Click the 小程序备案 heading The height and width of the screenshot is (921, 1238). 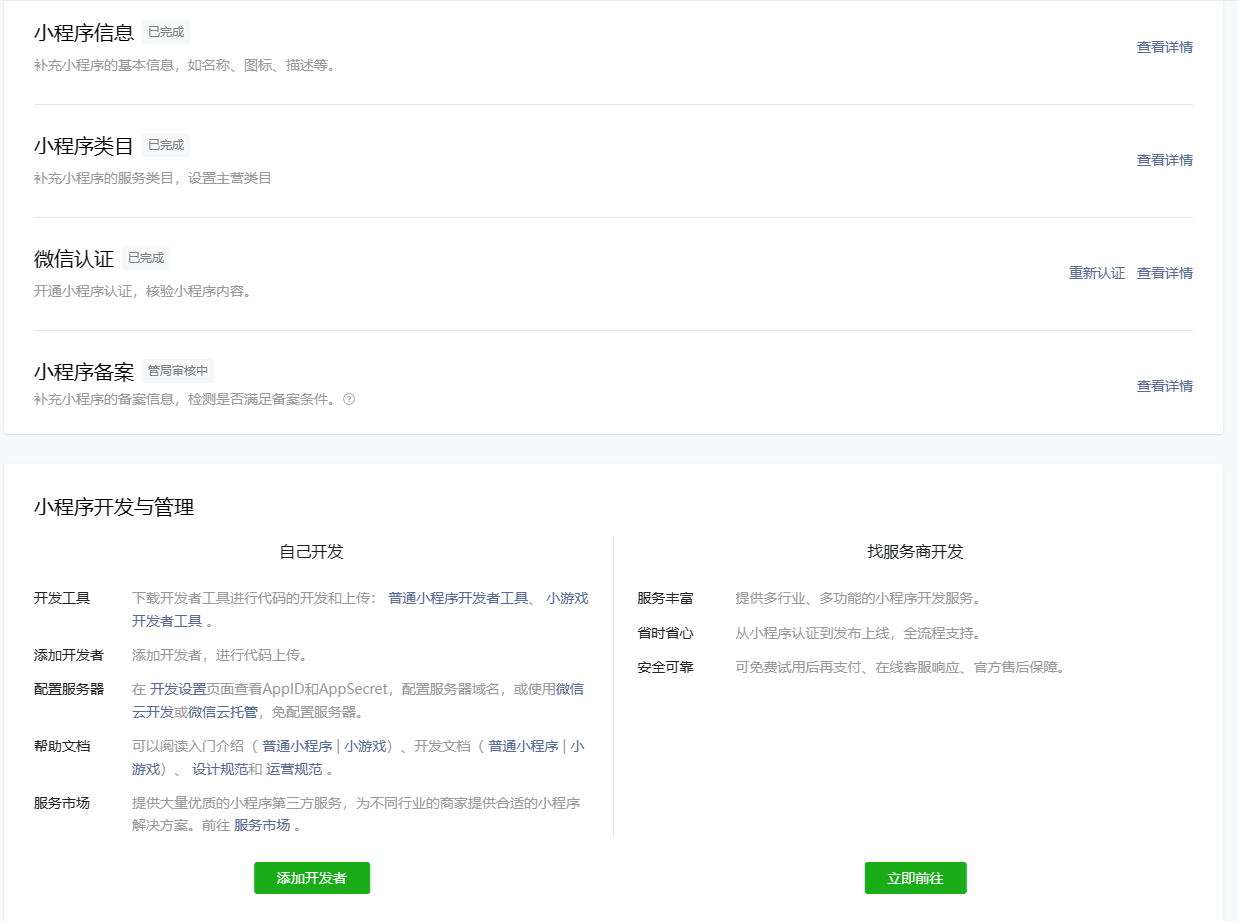(x=84, y=372)
